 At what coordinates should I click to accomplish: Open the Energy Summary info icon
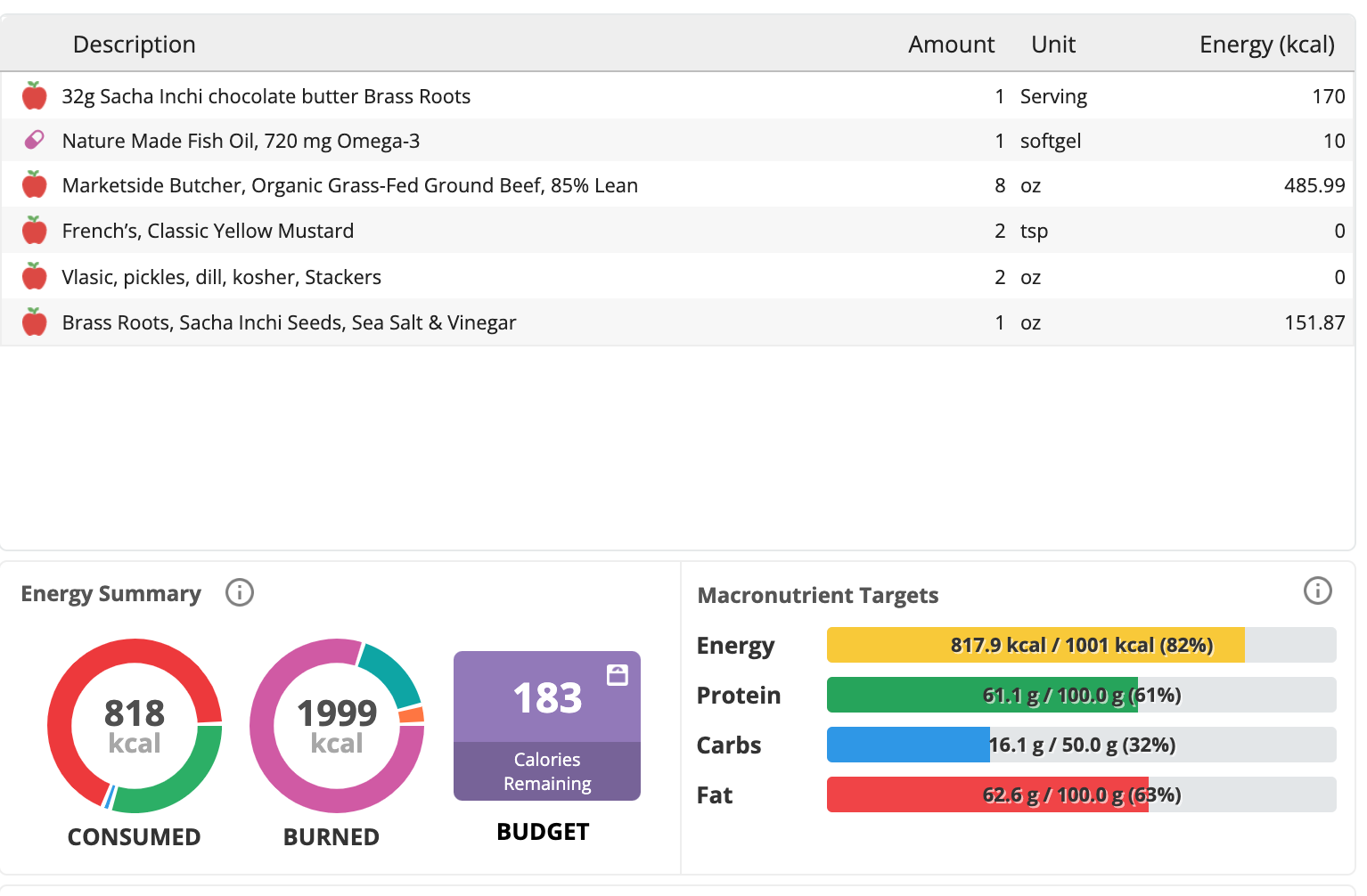240,592
